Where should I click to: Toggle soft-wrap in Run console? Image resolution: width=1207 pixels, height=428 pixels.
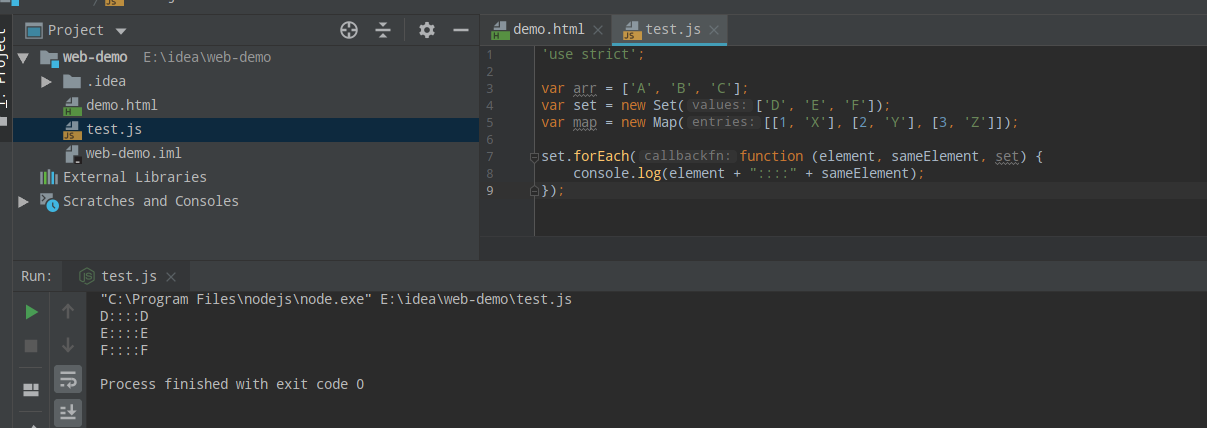(68, 379)
